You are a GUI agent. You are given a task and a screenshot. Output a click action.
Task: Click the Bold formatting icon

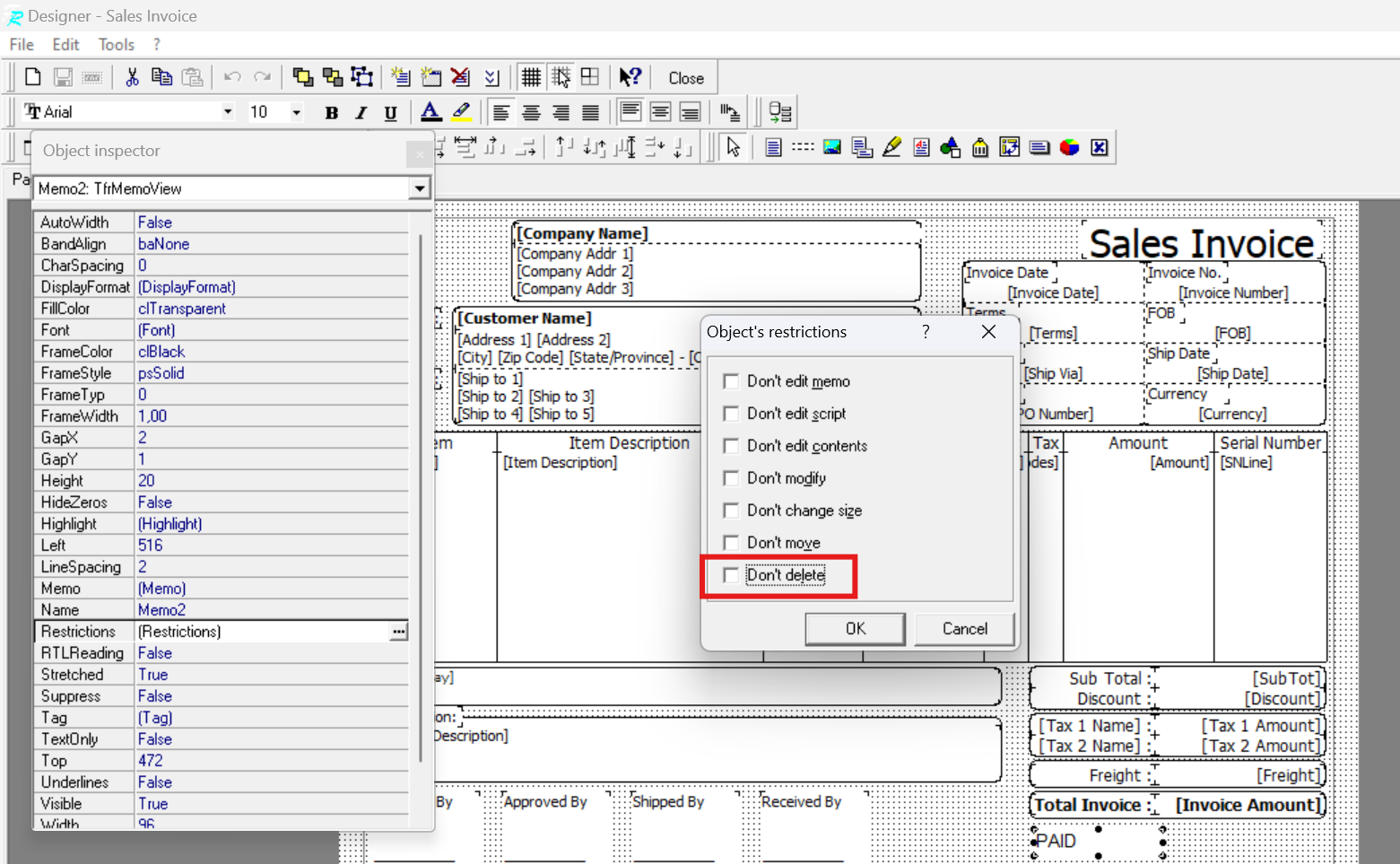[x=331, y=112]
